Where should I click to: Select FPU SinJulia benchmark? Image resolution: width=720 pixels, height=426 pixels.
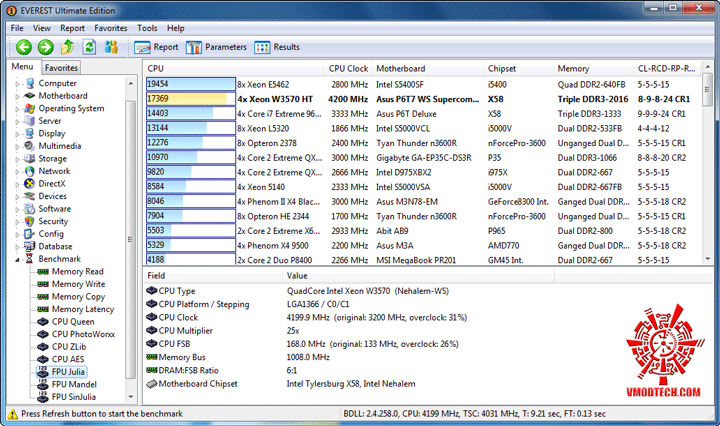(73, 397)
